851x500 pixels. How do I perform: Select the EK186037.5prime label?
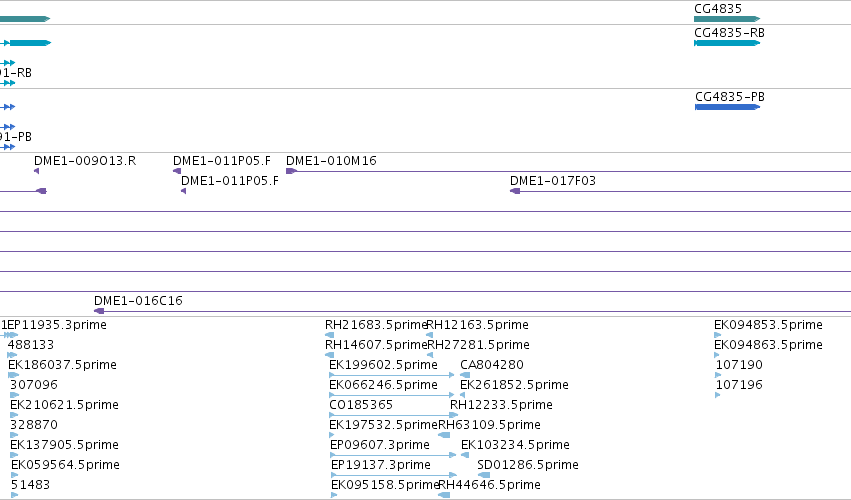[62, 365]
